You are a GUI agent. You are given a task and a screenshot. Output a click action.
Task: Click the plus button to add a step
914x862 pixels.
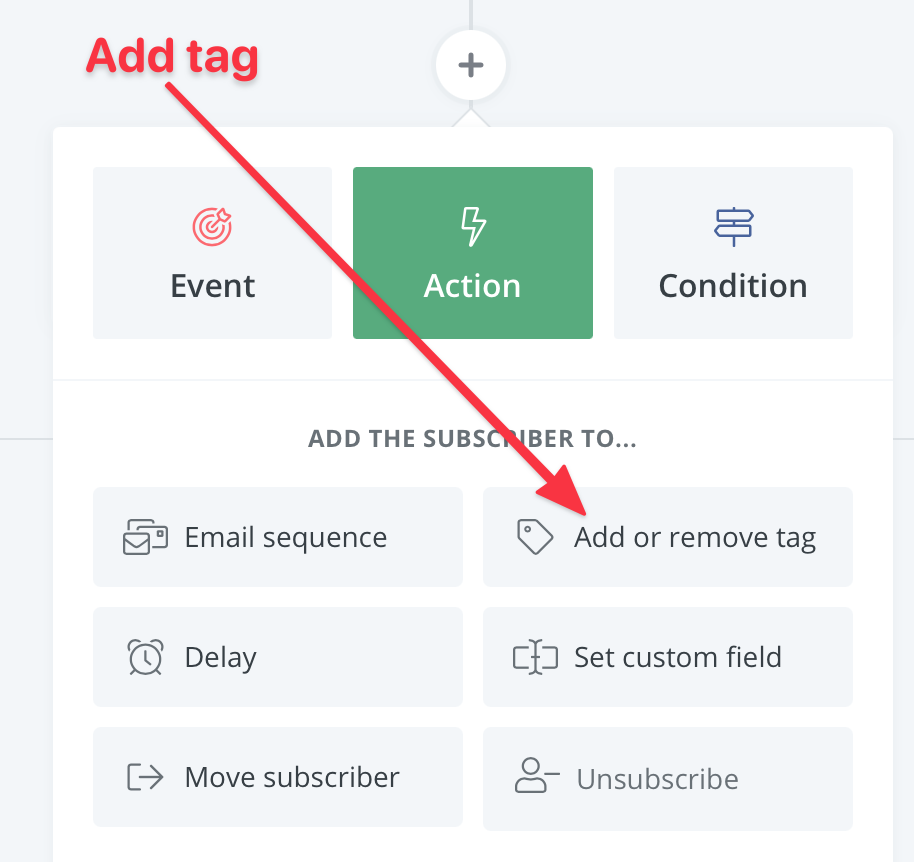[x=471, y=66]
